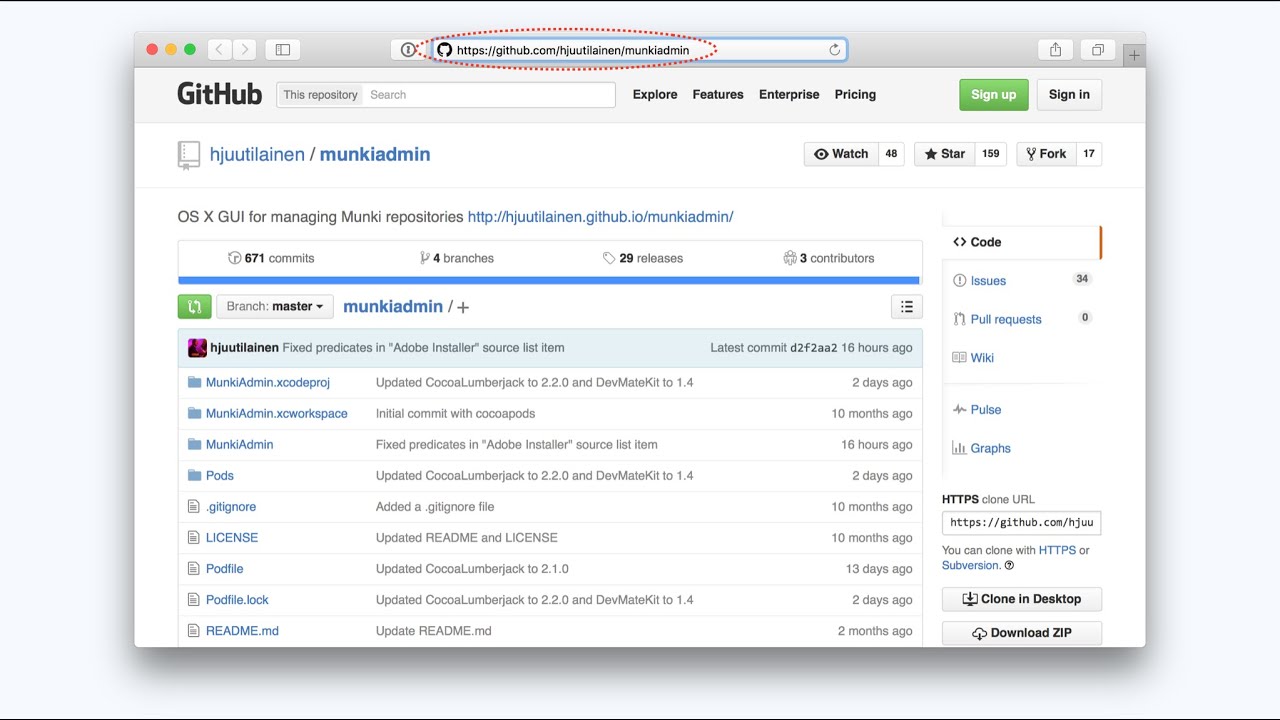Click the watchers count 48
The image size is (1280, 720).
point(891,154)
